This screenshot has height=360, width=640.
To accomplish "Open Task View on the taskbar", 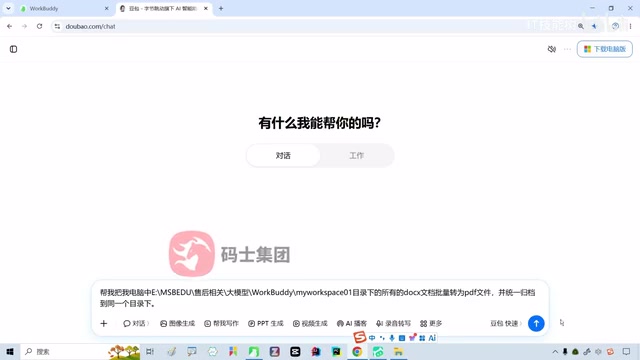I will [150, 351].
